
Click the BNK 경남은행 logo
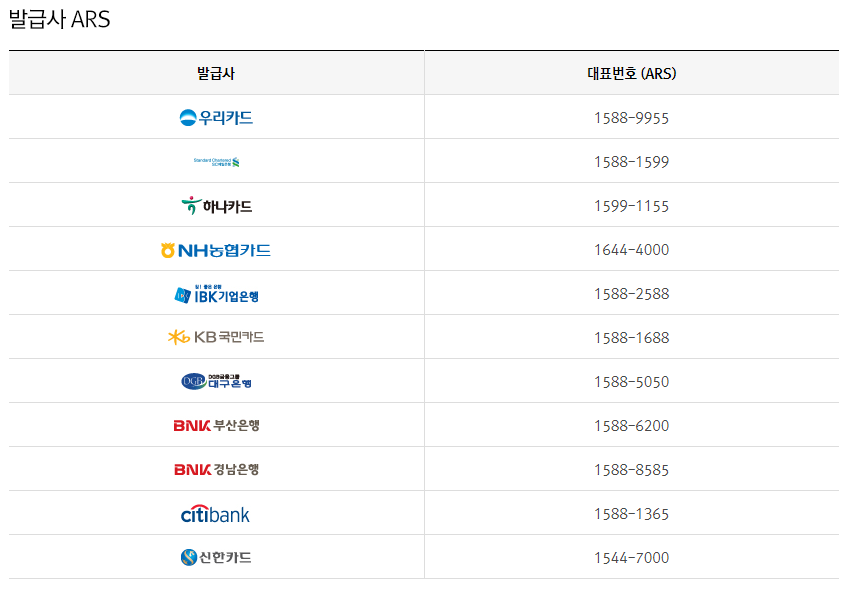coord(216,470)
